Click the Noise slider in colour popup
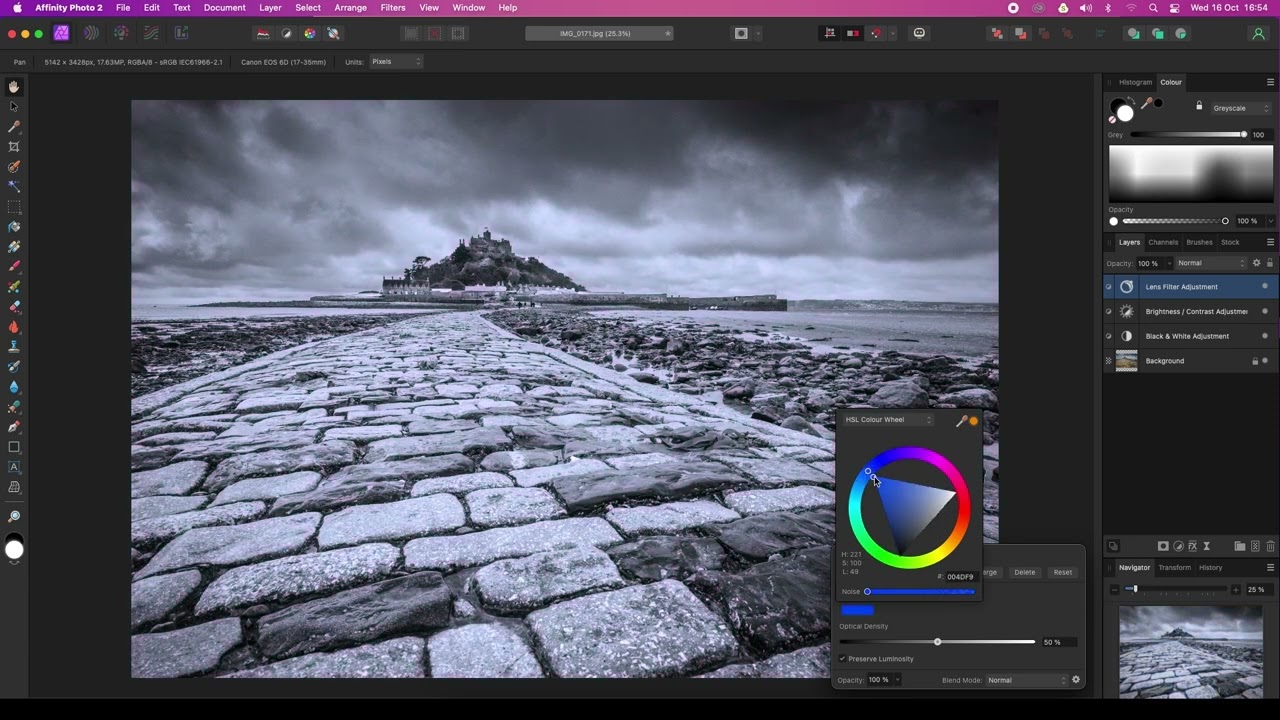This screenshot has height=720, width=1280. tap(920, 592)
